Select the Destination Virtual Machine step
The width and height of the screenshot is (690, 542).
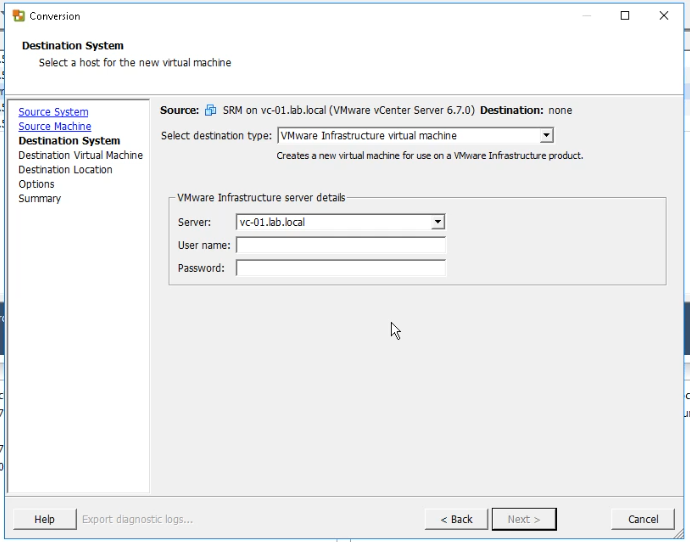(x=81, y=155)
